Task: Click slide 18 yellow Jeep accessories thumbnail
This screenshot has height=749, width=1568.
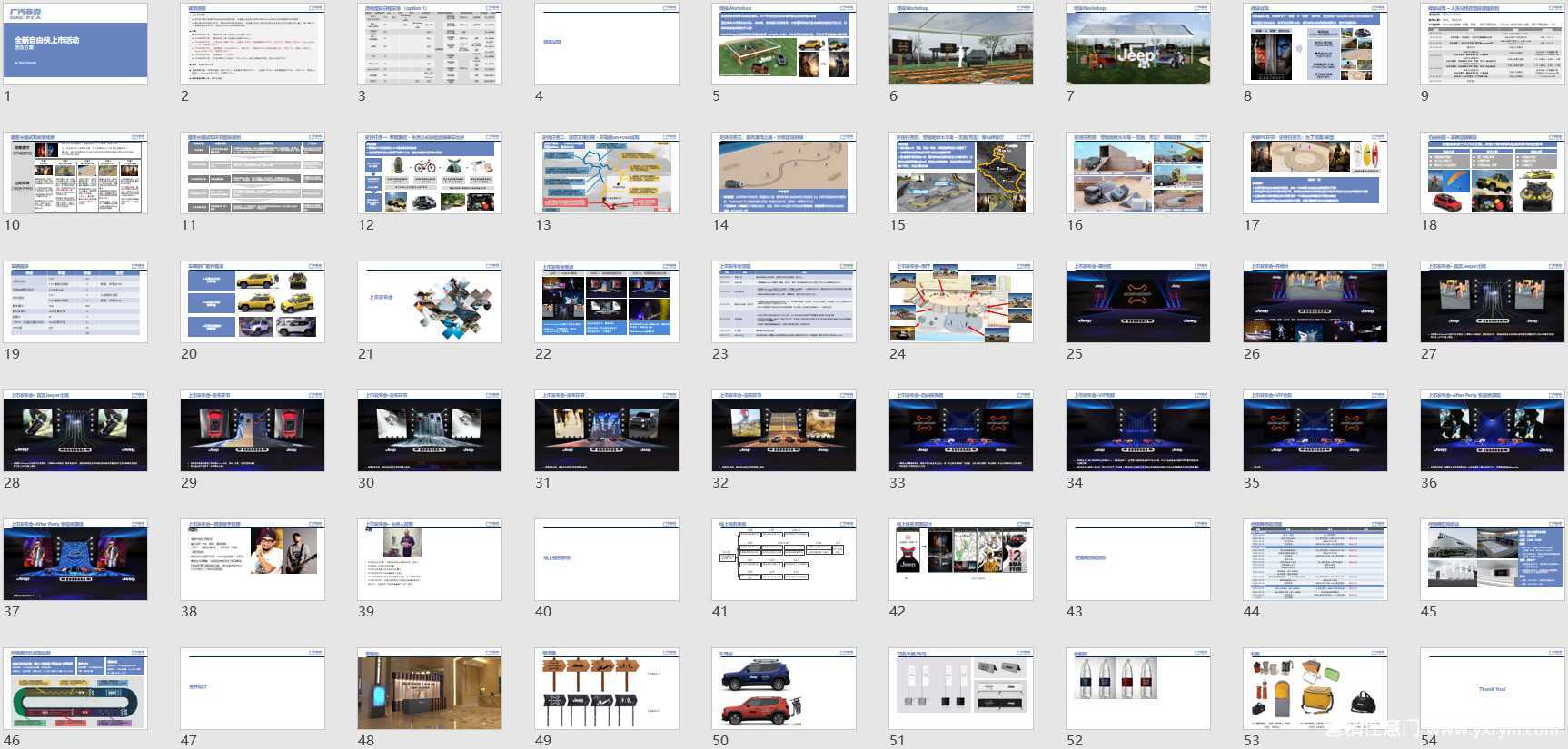Action: [x=1493, y=172]
